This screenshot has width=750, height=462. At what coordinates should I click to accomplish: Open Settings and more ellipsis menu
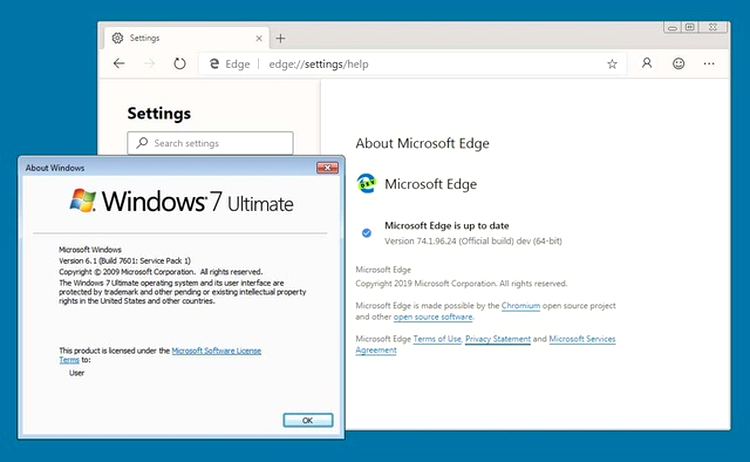(709, 64)
